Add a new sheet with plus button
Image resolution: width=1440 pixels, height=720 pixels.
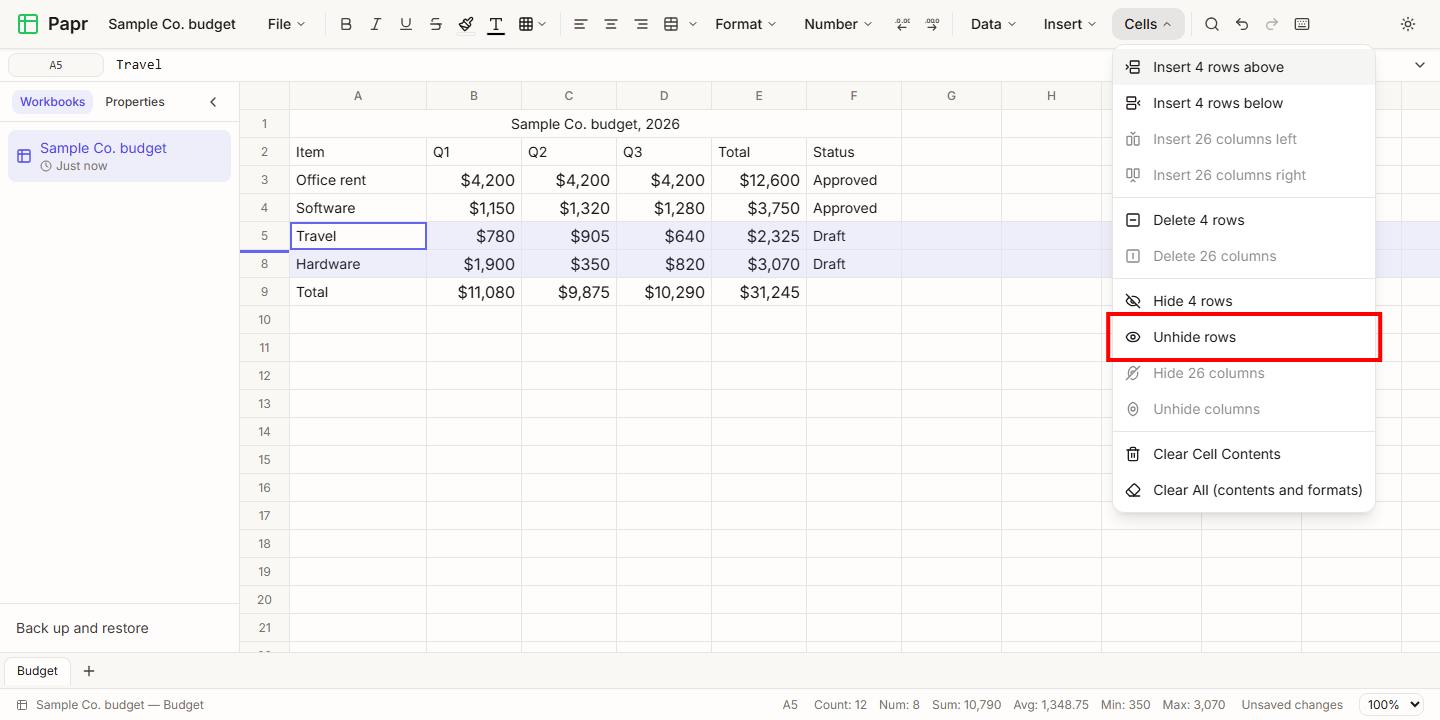(89, 671)
